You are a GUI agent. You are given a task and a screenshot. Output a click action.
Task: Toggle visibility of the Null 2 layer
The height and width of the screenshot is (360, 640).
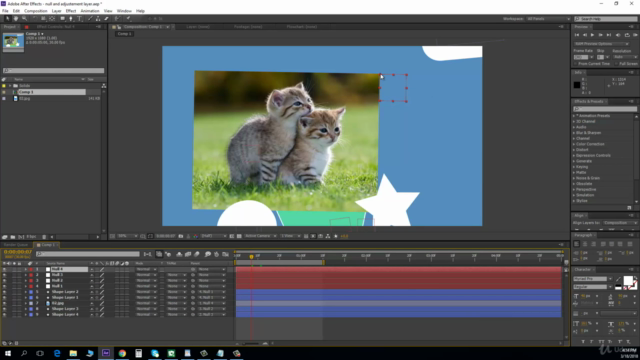click(x=4, y=280)
